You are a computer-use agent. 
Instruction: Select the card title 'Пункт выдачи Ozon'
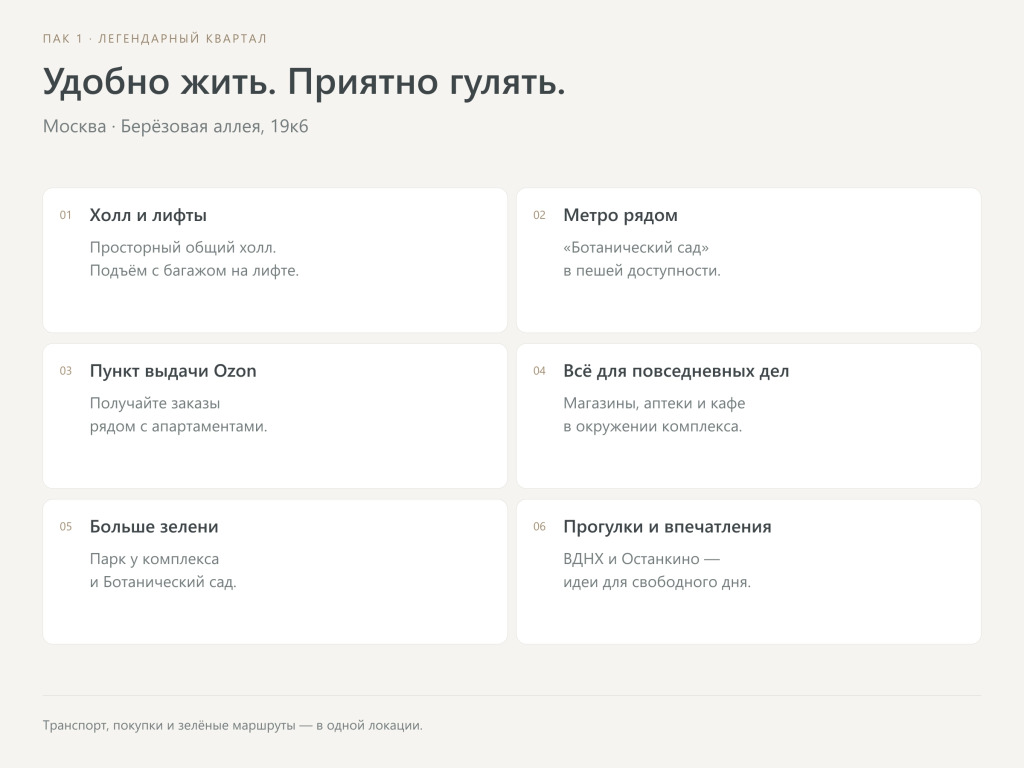click(173, 371)
